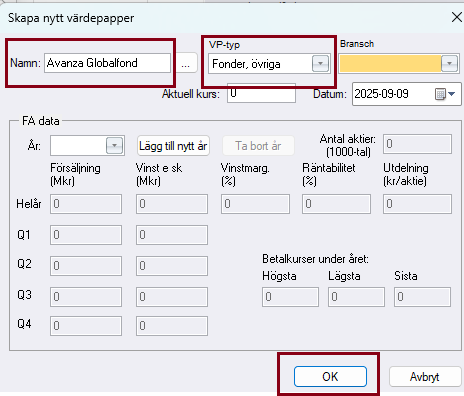
Task: Click the Datum field showing 2025-09-09
Action: point(407,94)
